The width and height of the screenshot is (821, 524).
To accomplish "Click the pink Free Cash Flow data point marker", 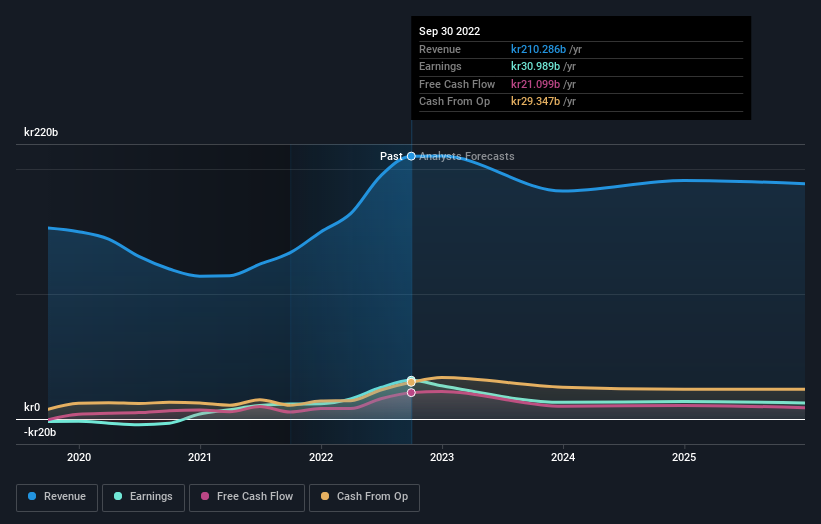I will click(412, 393).
